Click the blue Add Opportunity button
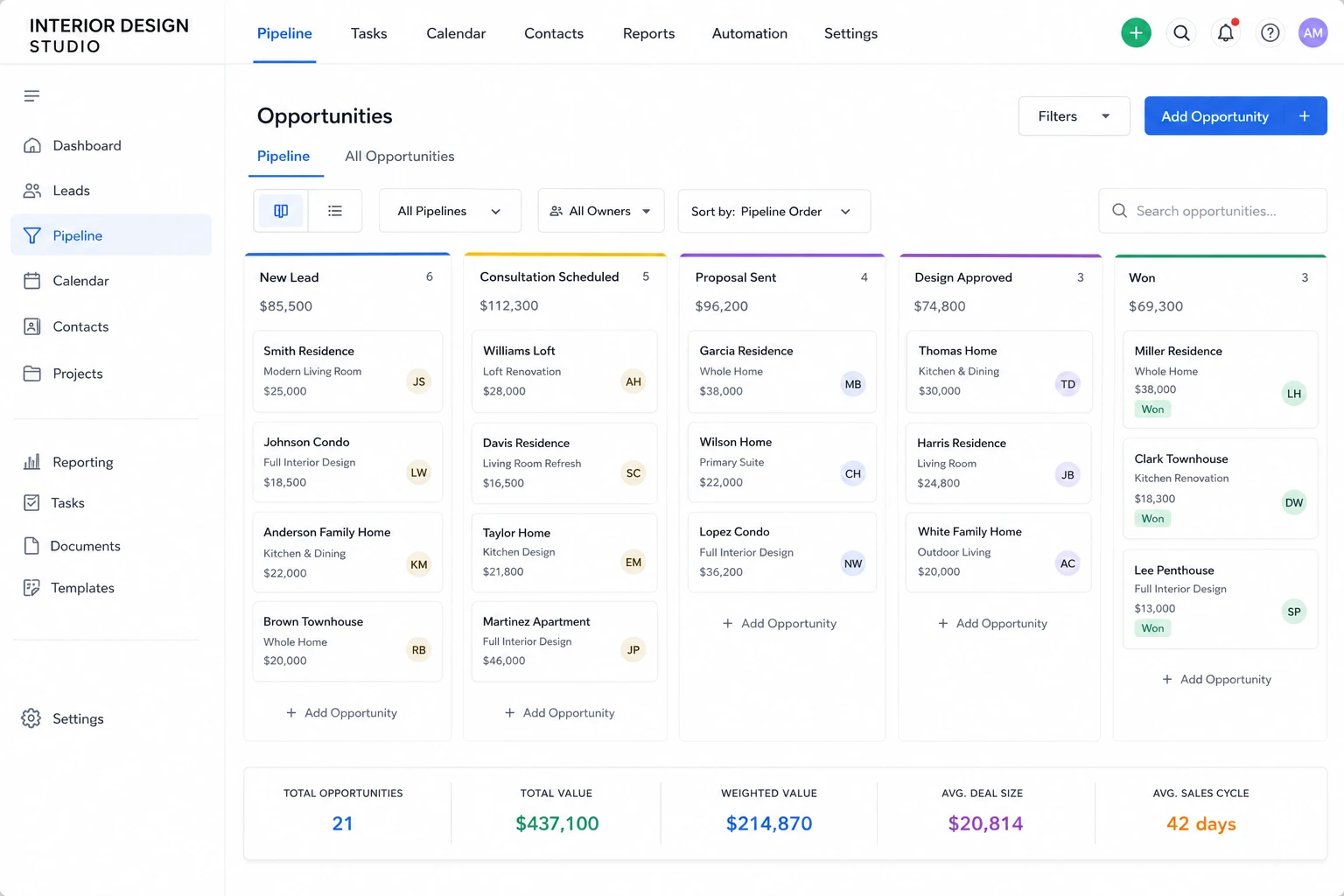Viewport: 1344px width, 896px height. [x=1235, y=116]
